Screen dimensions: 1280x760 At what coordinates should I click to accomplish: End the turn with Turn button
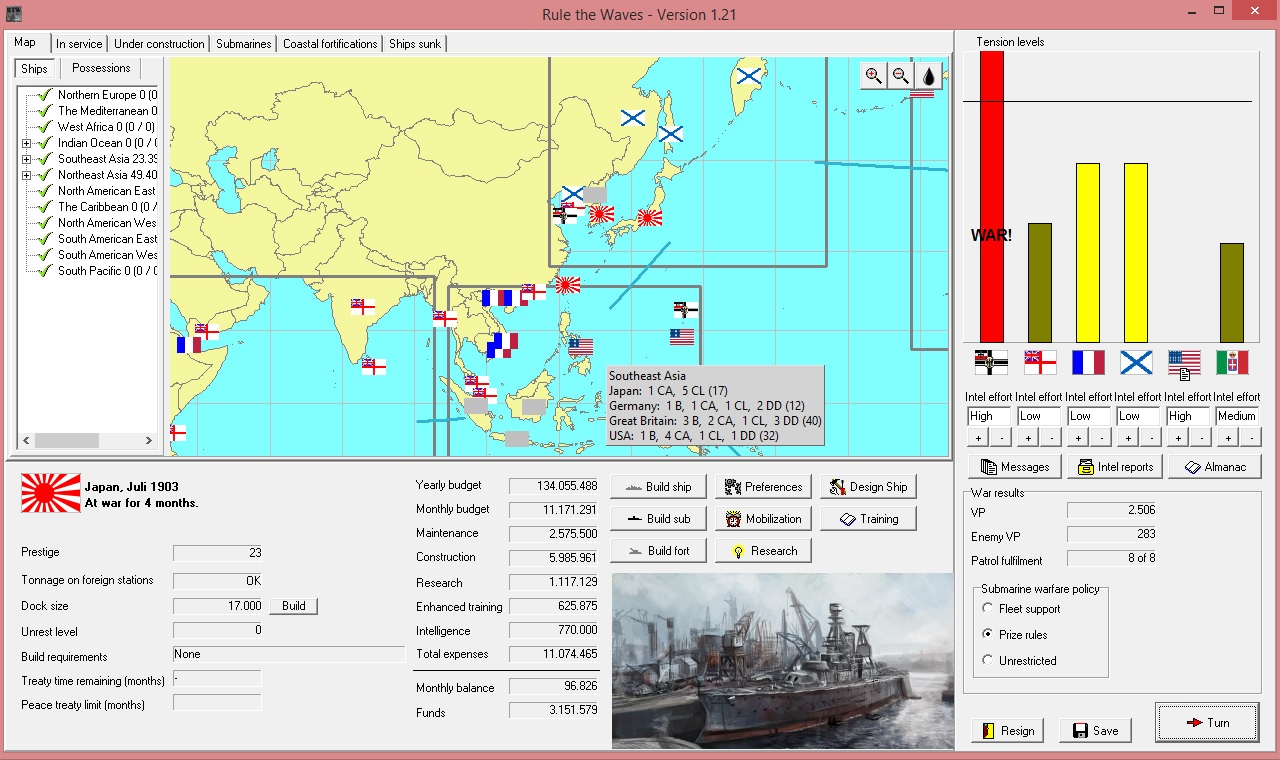pos(1207,722)
